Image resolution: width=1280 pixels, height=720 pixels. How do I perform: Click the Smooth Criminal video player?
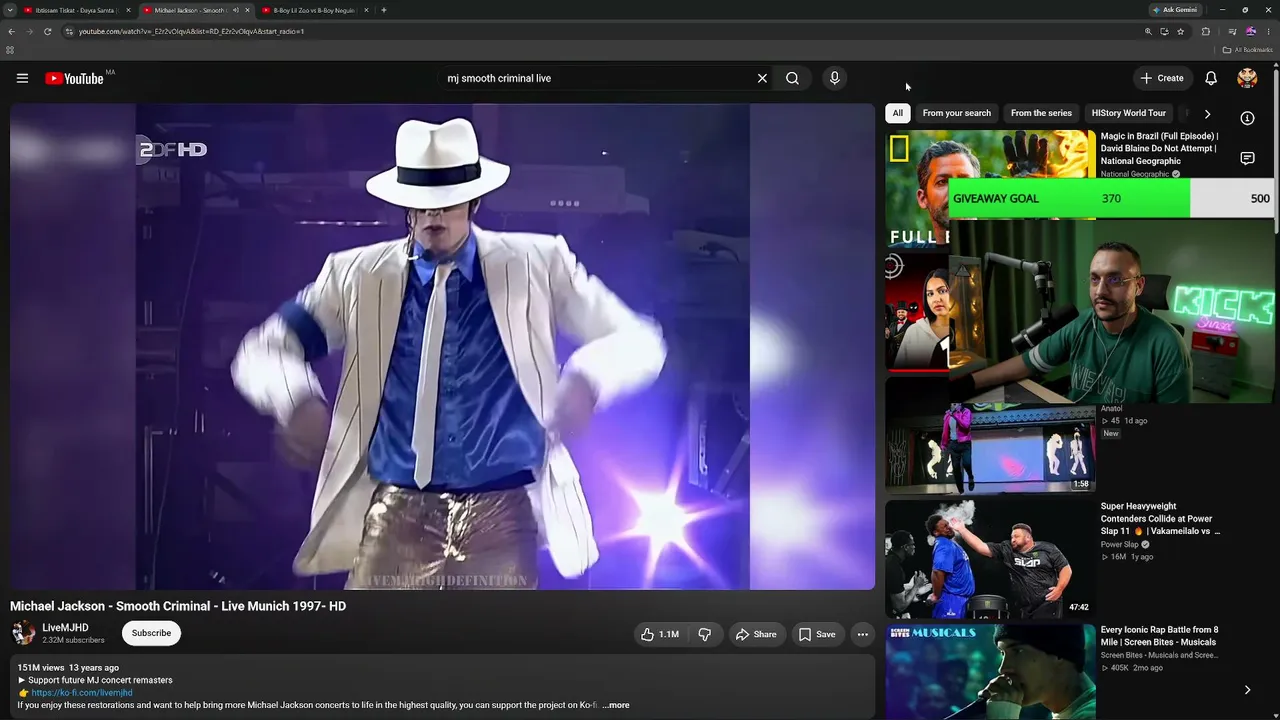click(442, 346)
